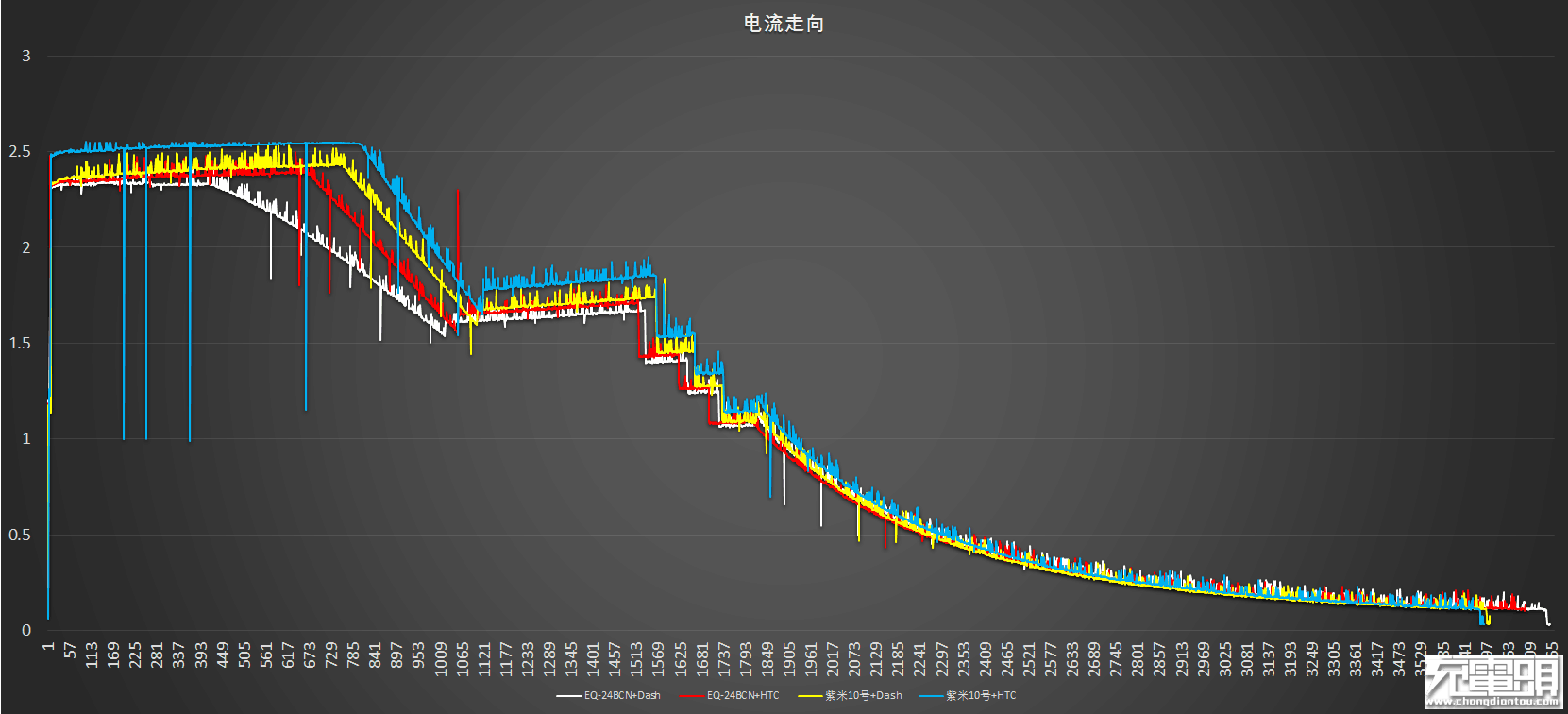Viewport: 1568px width, 714px height.
Task: Click the x-axis label "281"
Action: click(x=157, y=654)
